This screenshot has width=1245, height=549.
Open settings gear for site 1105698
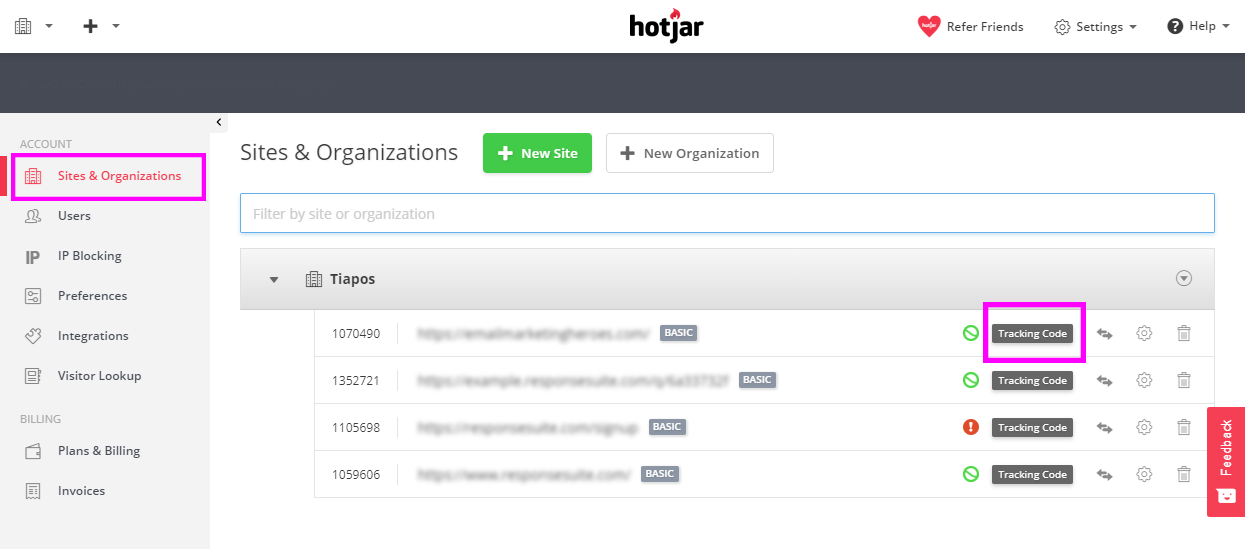click(1144, 427)
